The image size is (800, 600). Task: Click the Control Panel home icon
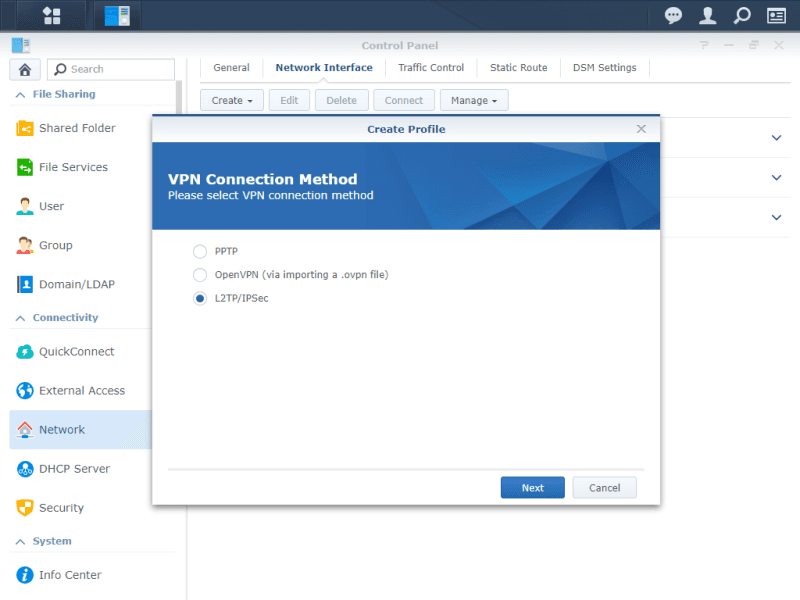24,69
